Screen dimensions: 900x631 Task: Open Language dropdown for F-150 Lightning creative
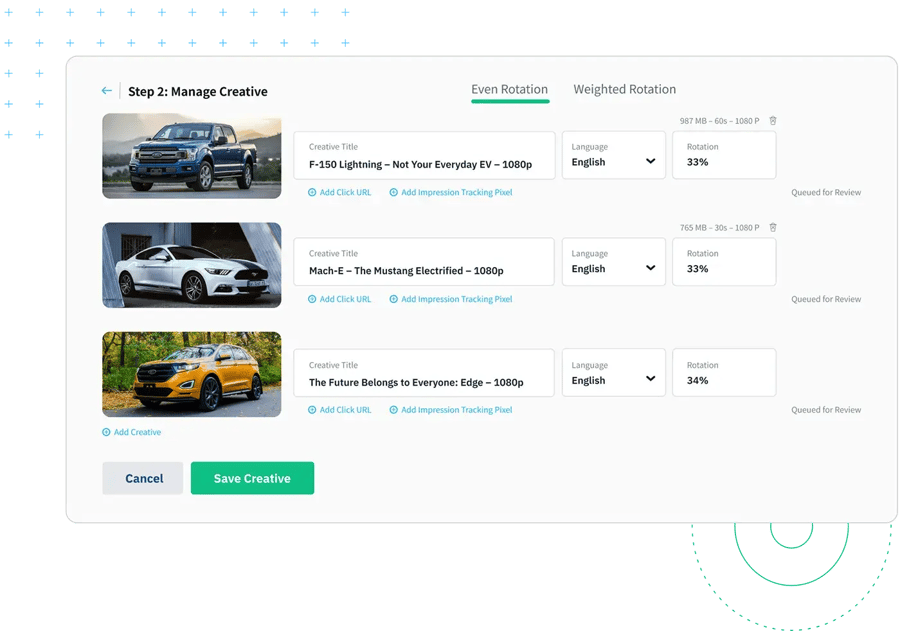614,155
